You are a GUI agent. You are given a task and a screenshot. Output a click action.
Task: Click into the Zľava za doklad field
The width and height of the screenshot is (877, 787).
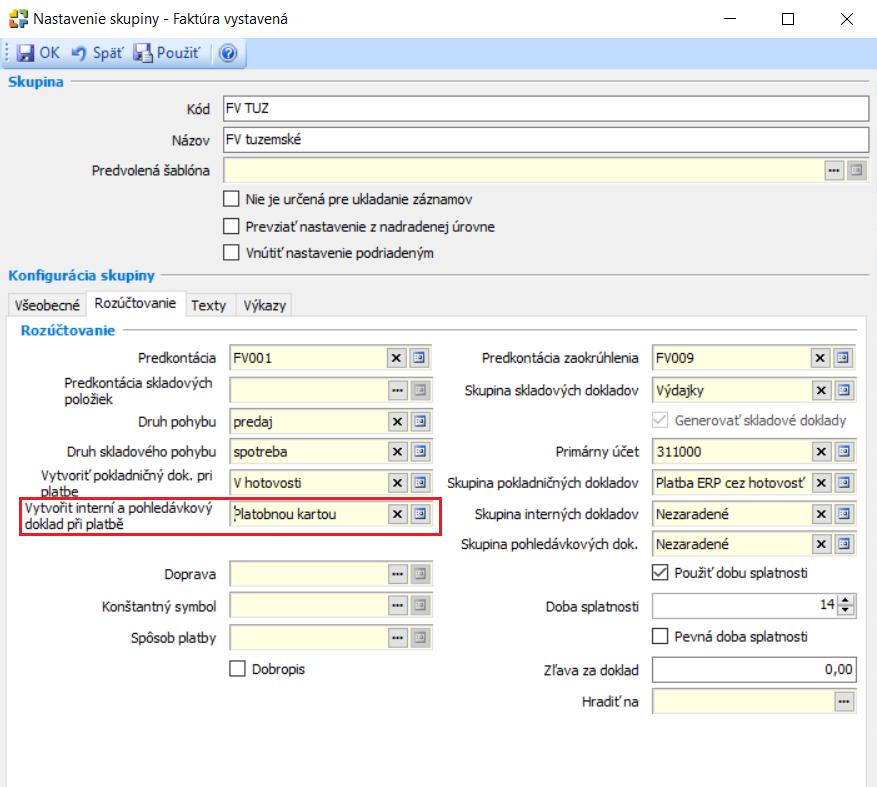754,670
